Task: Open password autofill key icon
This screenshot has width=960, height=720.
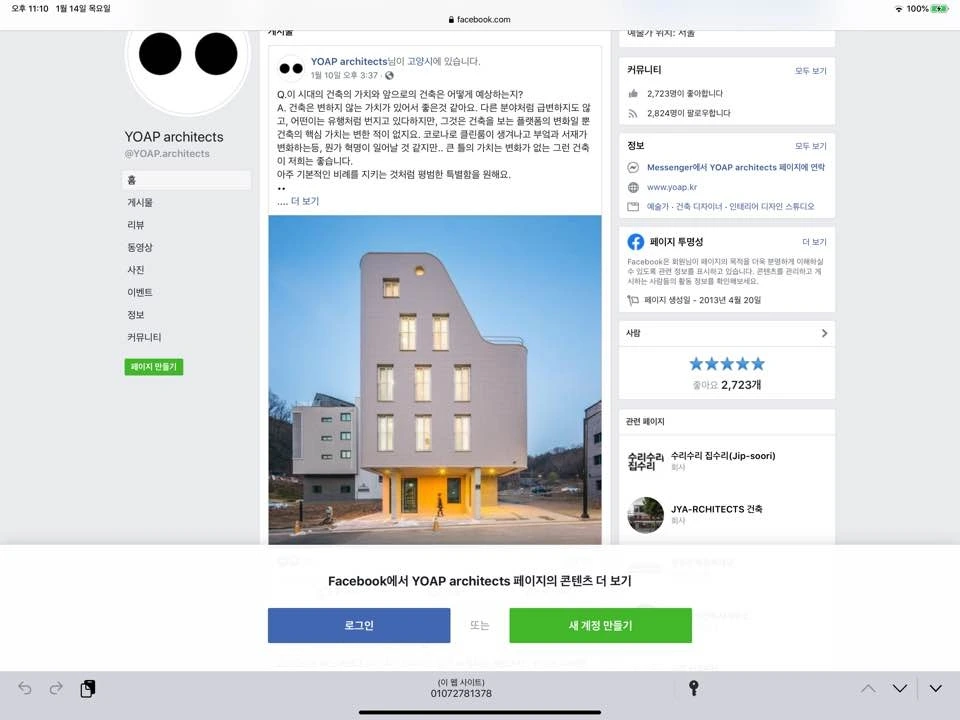Action: tap(693, 688)
